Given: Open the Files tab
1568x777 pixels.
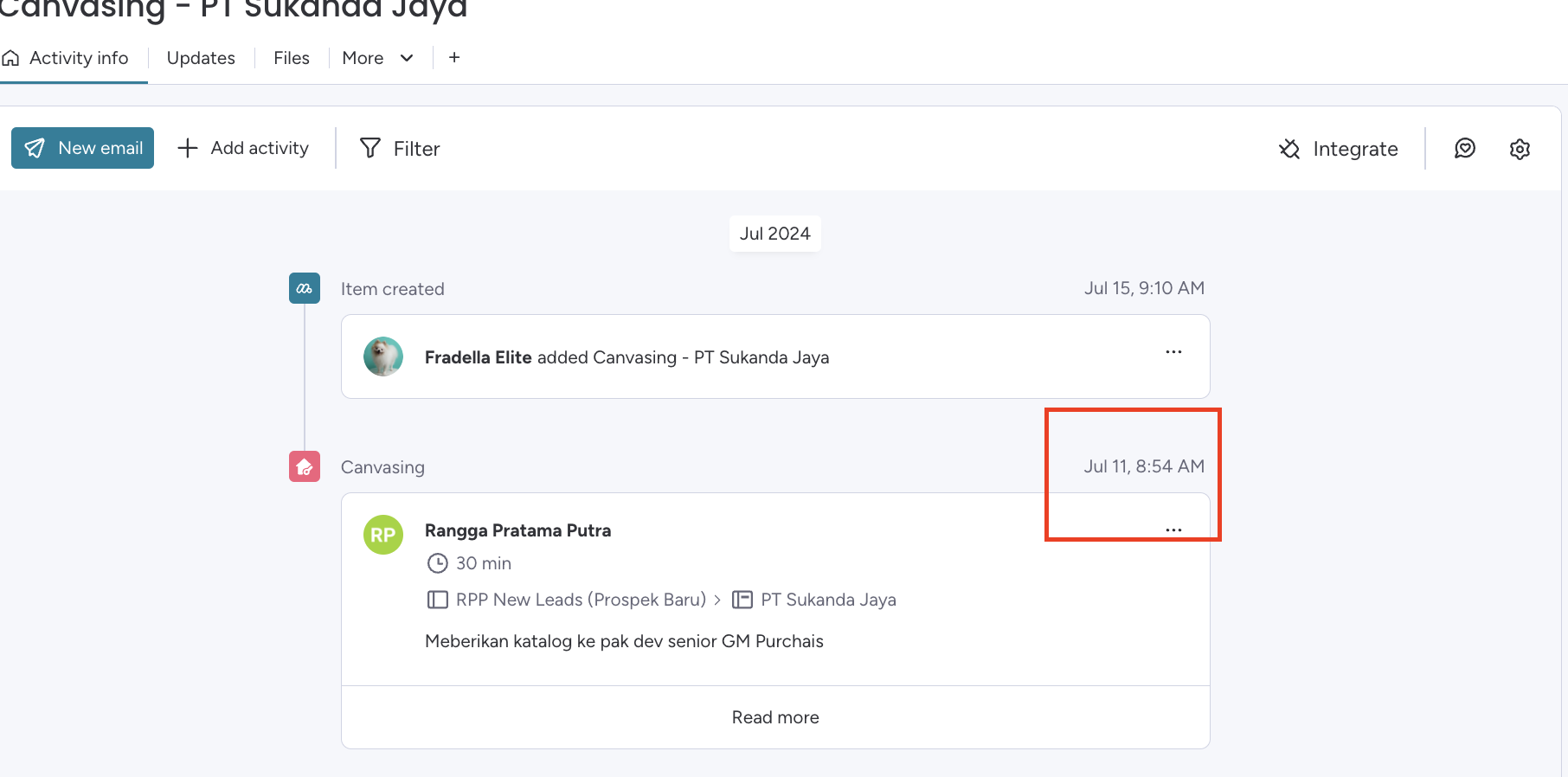Looking at the screenshot, I should 291,58.
